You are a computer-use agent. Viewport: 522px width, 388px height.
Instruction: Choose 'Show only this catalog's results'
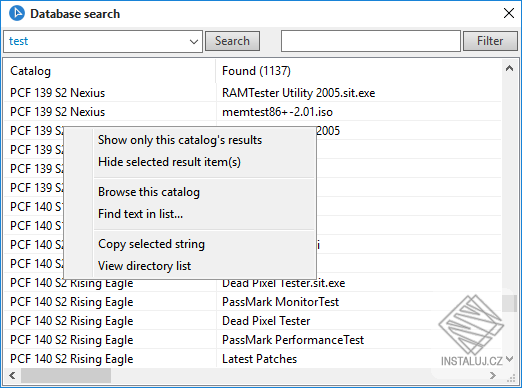[180, 140]
